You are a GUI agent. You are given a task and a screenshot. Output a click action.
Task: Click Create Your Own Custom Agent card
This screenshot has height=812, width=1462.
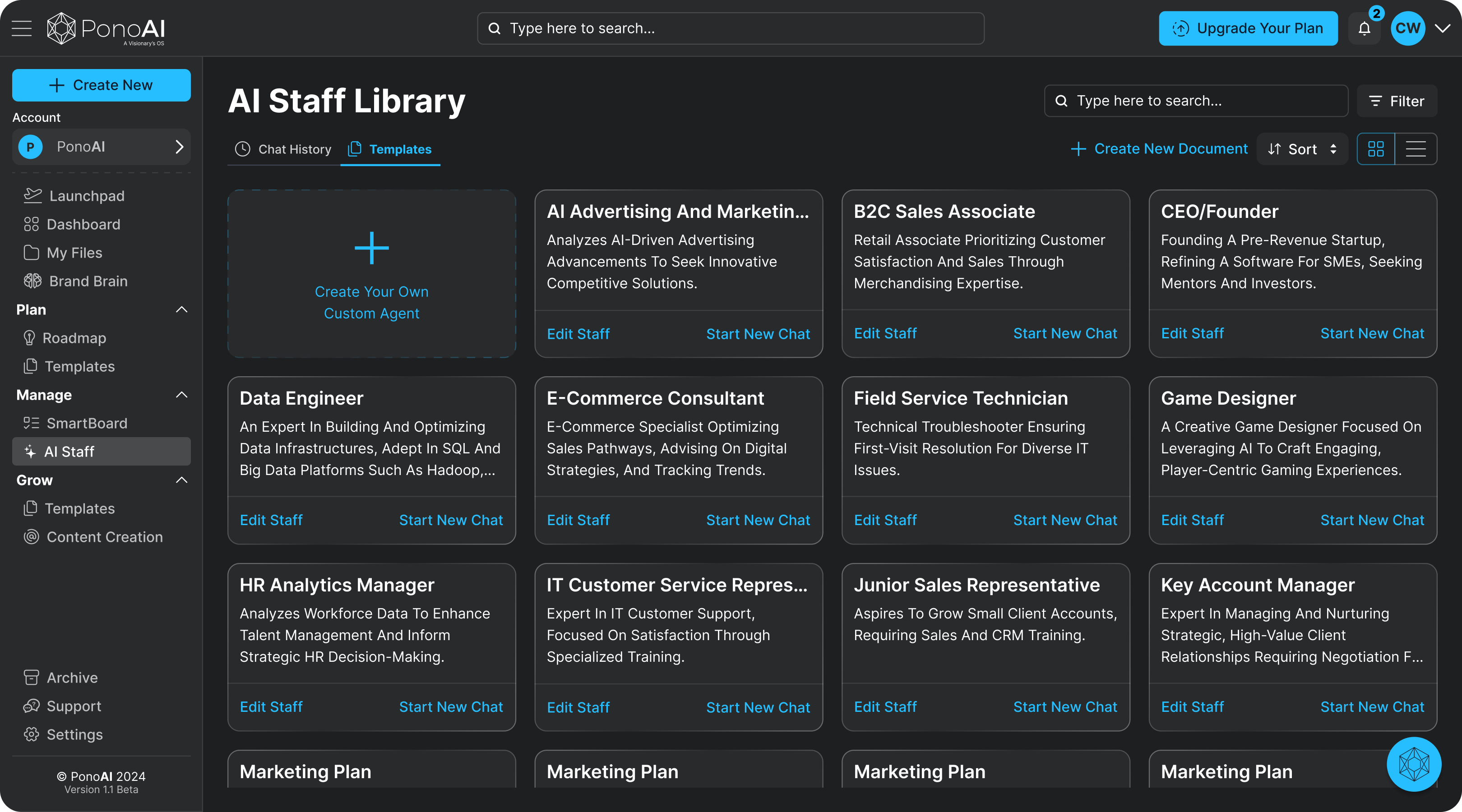pos(372,273)
